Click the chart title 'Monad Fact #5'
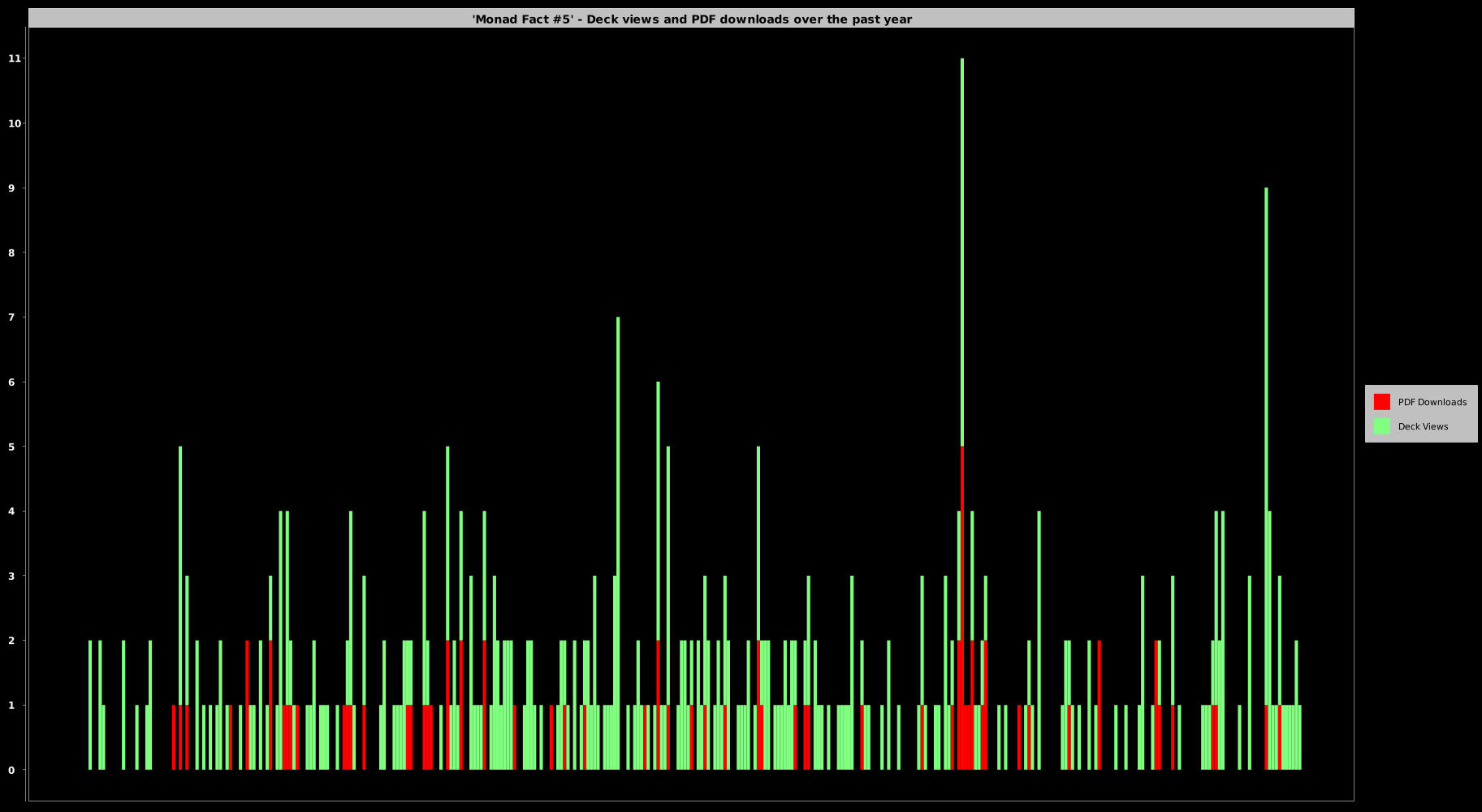 coord(692,19)
